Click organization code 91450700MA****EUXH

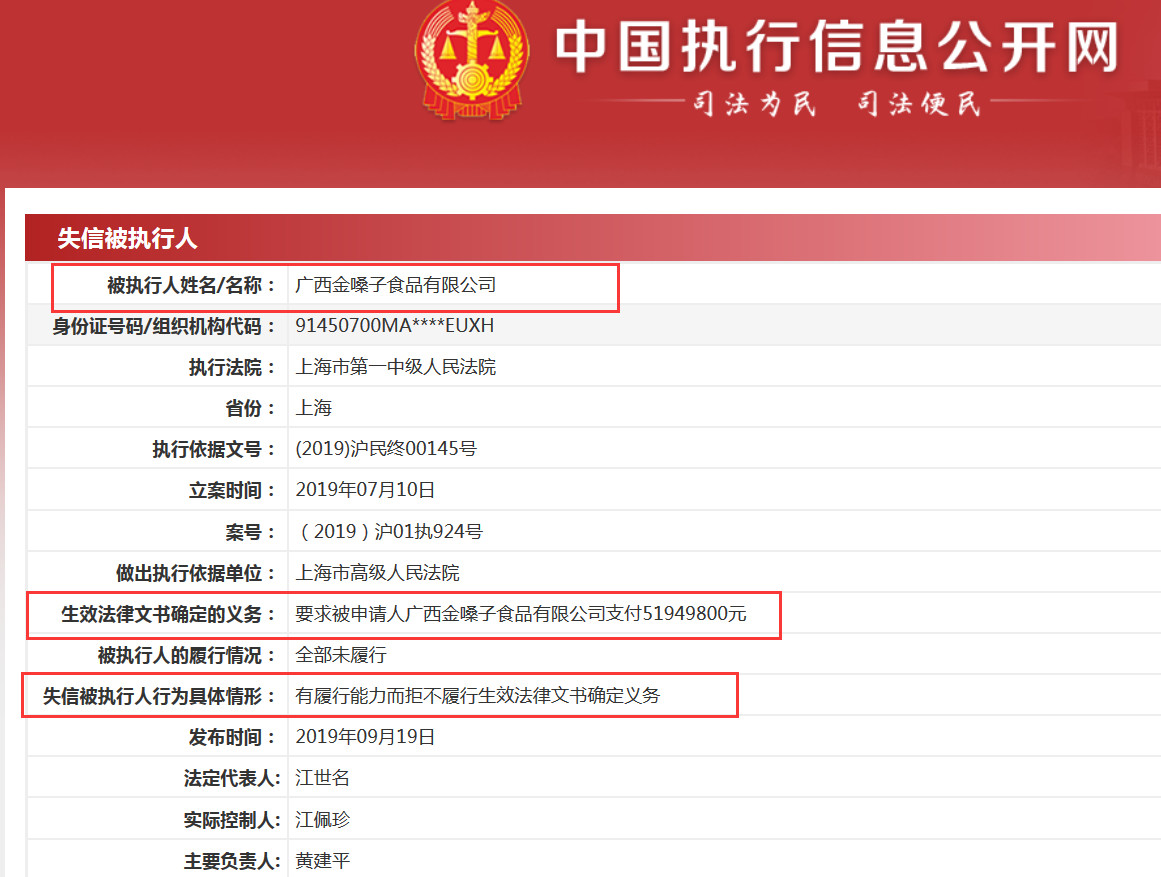(395, 326)
